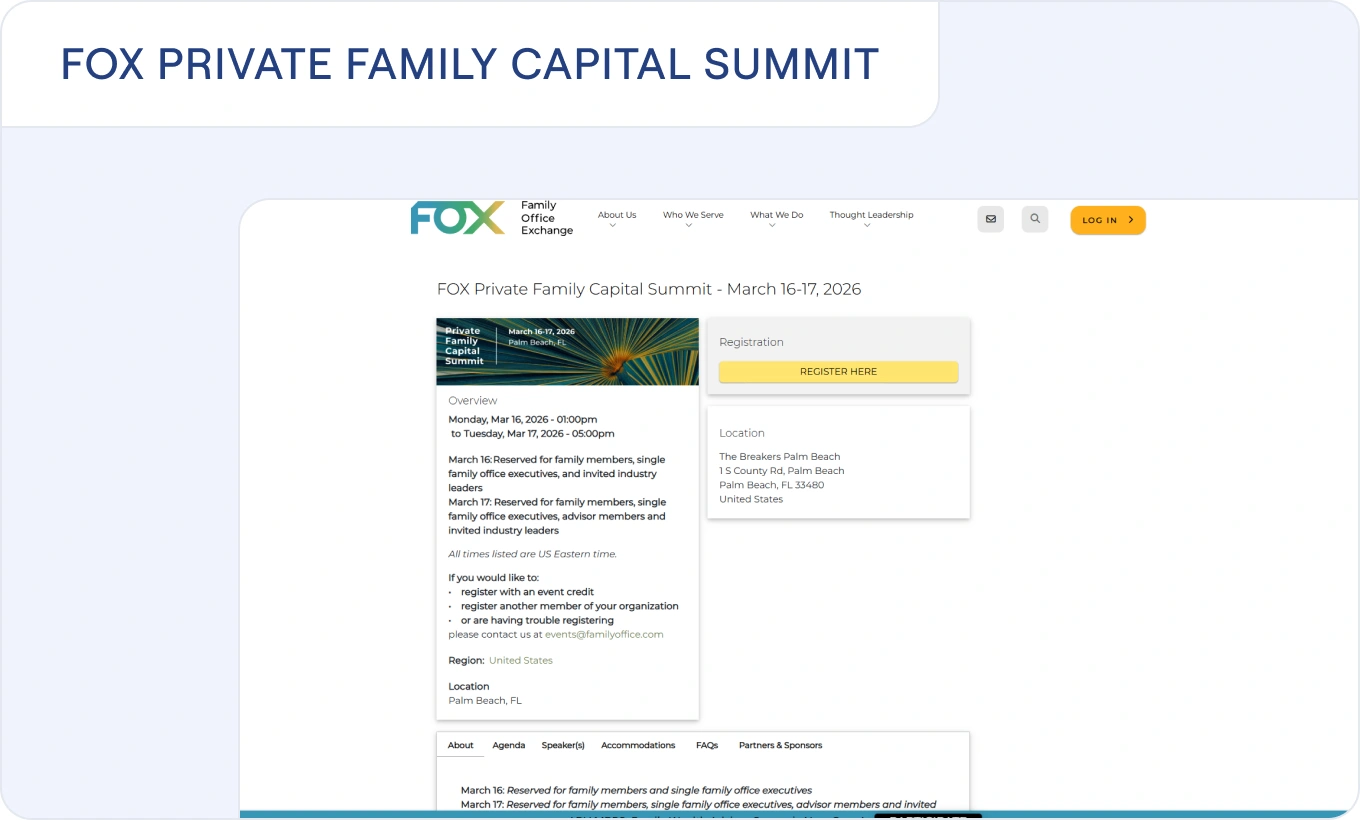Click the text 'All times listed are US Eastern time.'
This screenshot has width=1360, height=820.
(x=533, y=554)
